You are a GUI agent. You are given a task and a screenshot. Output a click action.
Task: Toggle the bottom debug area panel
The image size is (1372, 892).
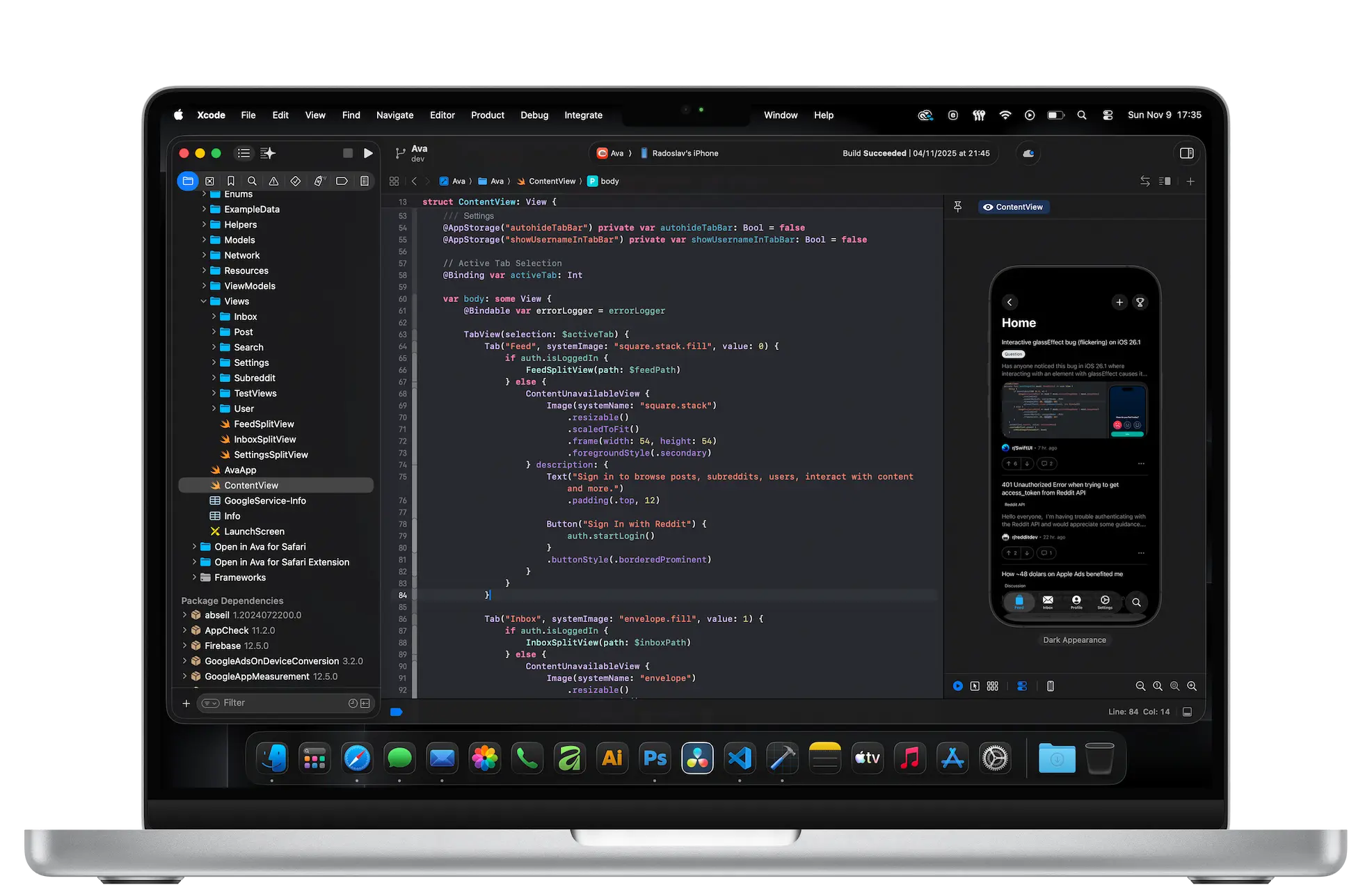click(x=1188, y=712)
